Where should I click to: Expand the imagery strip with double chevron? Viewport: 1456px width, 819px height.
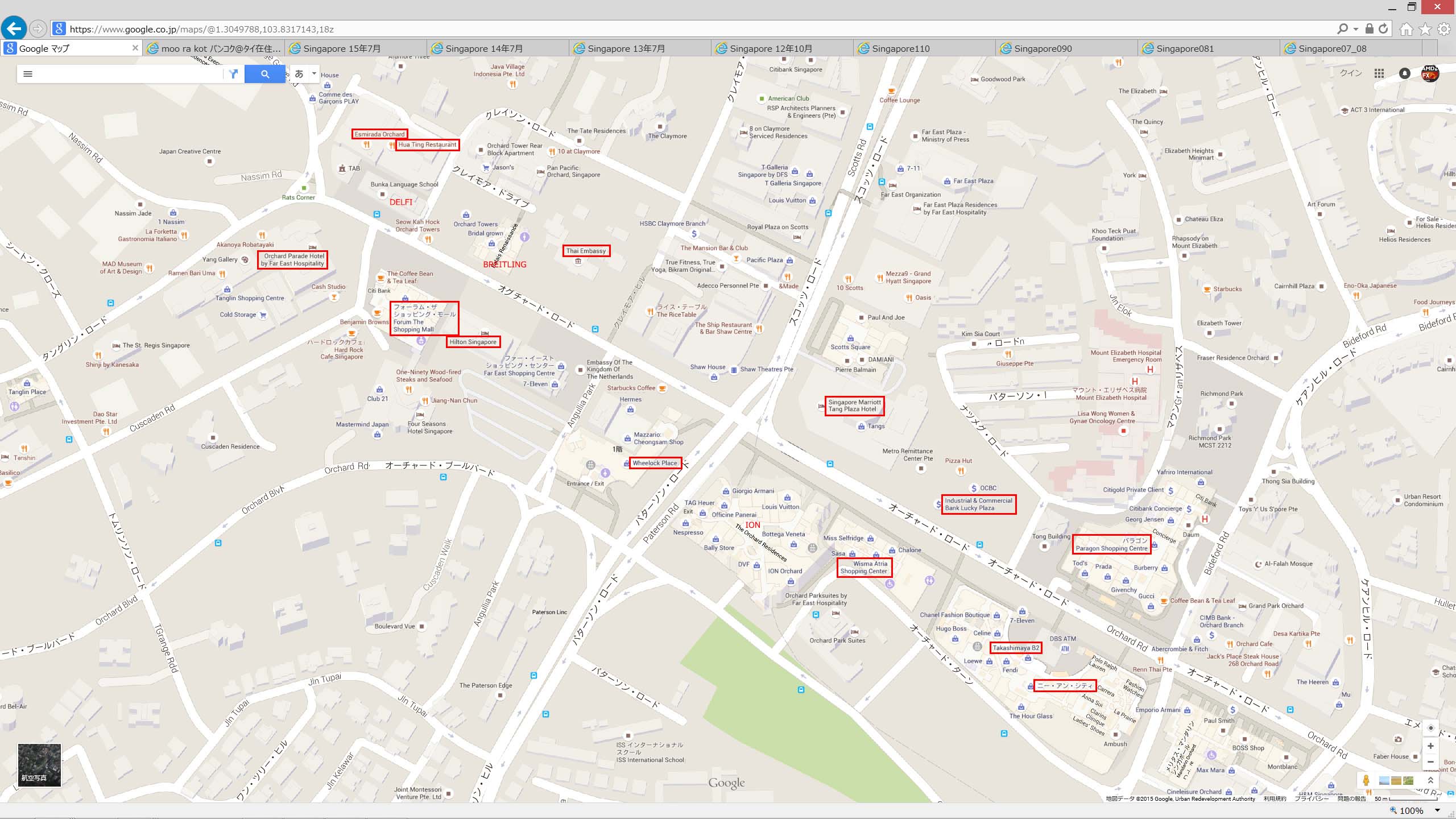1430,780
